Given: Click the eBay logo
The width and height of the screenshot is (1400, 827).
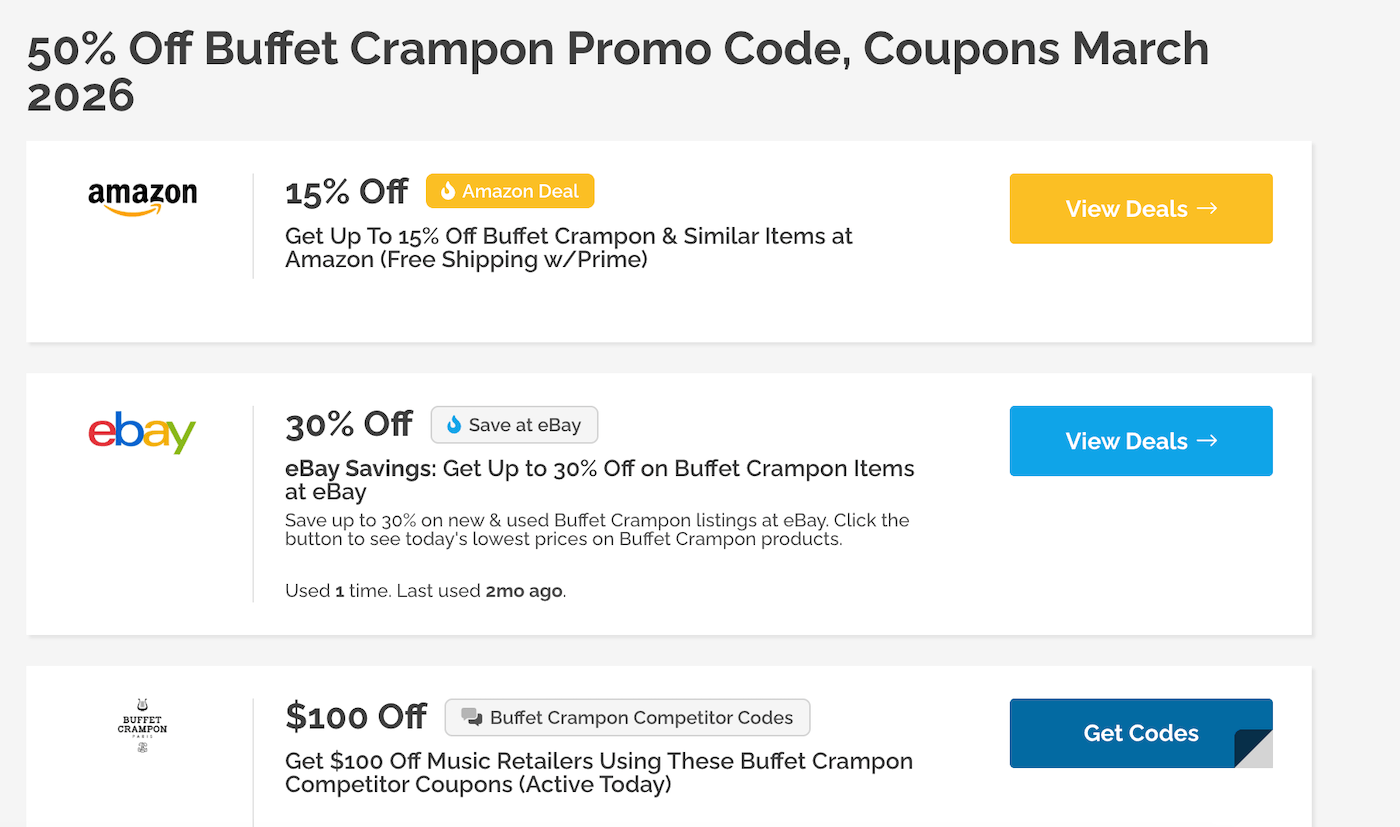Looking at the screenshot, I should tap(142, 434).
